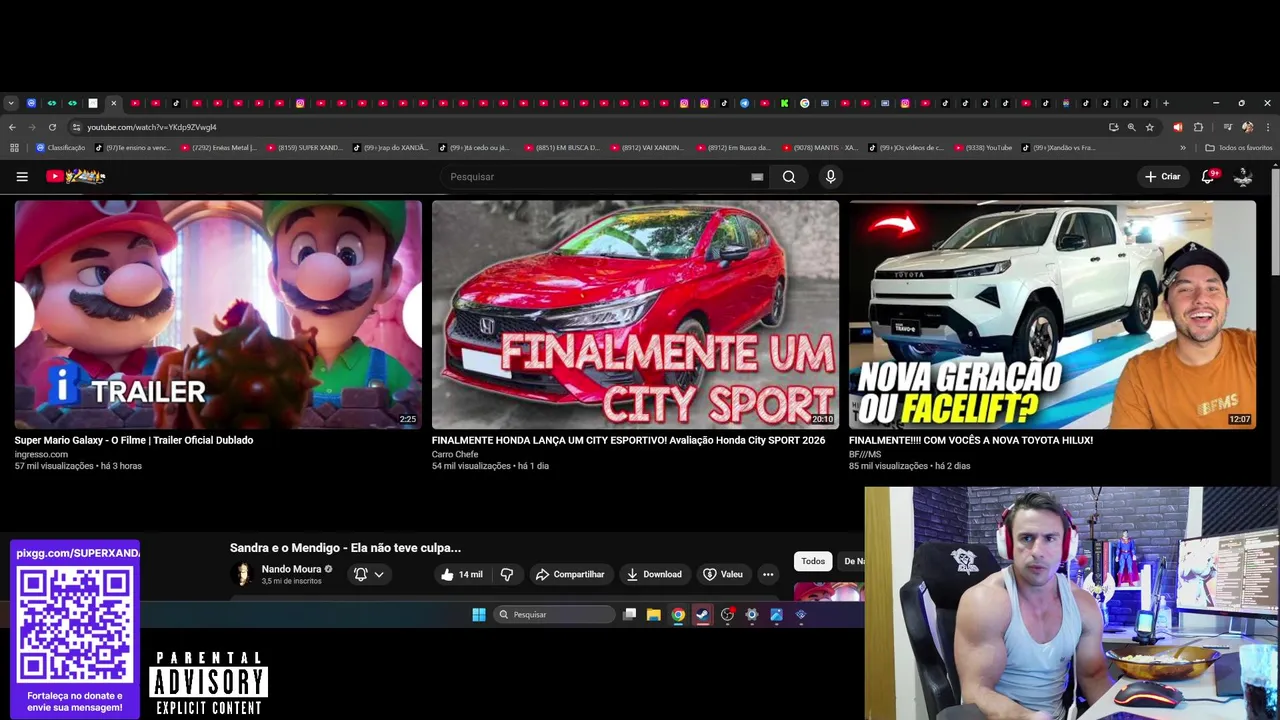Open the VAI XANDIN bookmark
Viewport: 1280px width, 720px height.
(x=647, y=148)
